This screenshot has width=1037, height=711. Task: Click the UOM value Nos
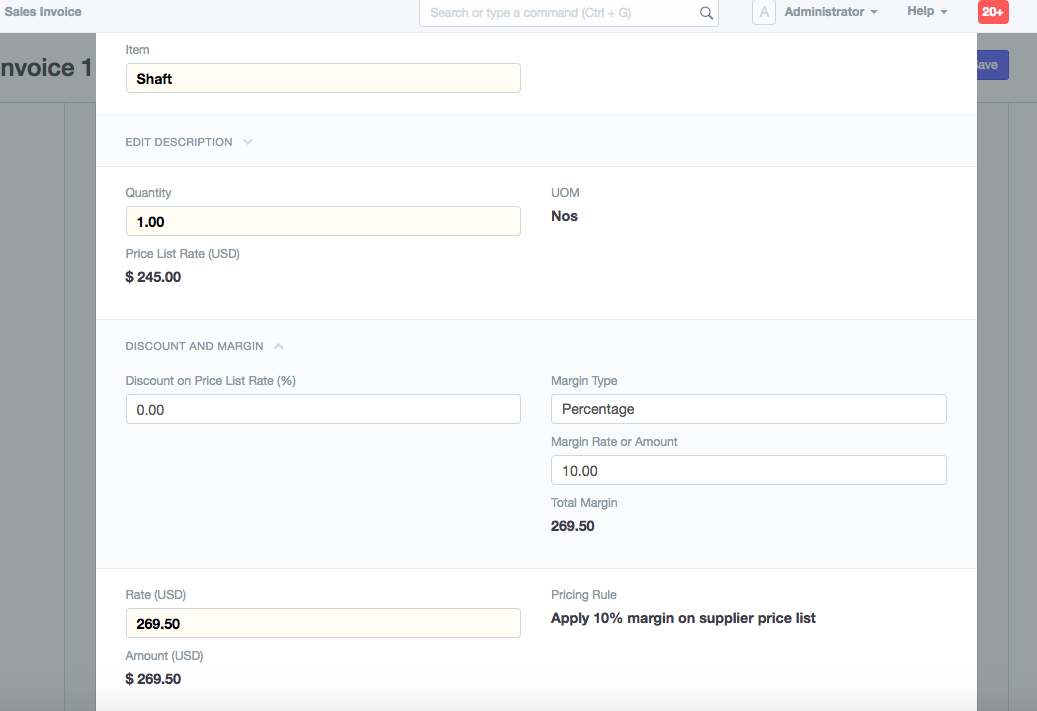(x=565, y=216)
